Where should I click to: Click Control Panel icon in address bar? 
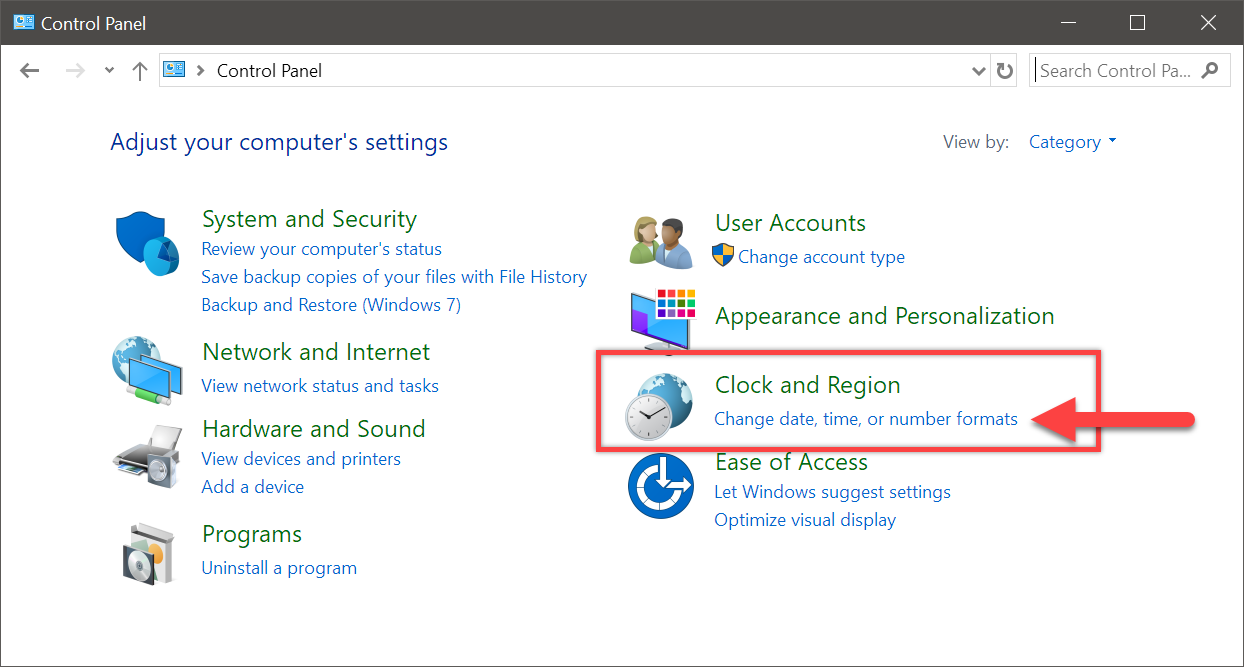point(174,70)
